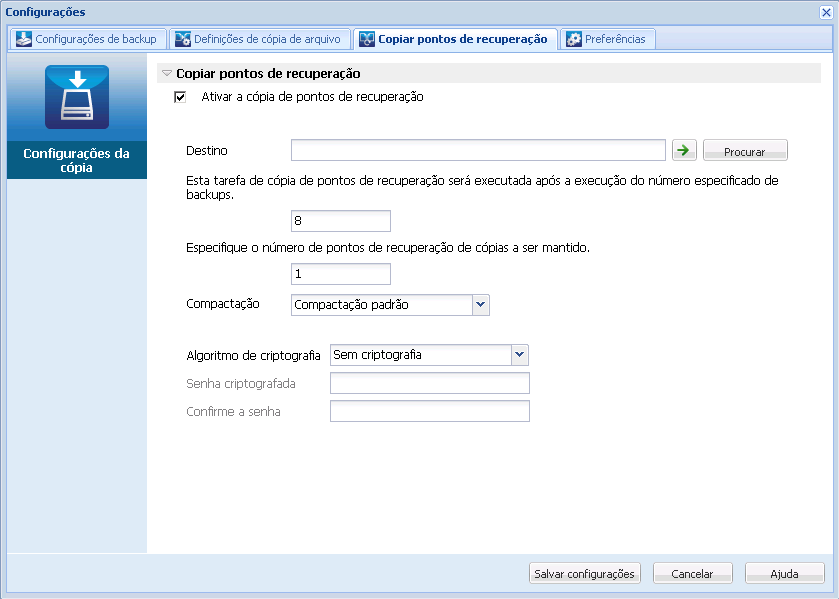The width and height of the screenshot is (839, 599).
Task: Click the green arrow icon beside Destino
Action: pyautogui.click(x=684, y=149)
